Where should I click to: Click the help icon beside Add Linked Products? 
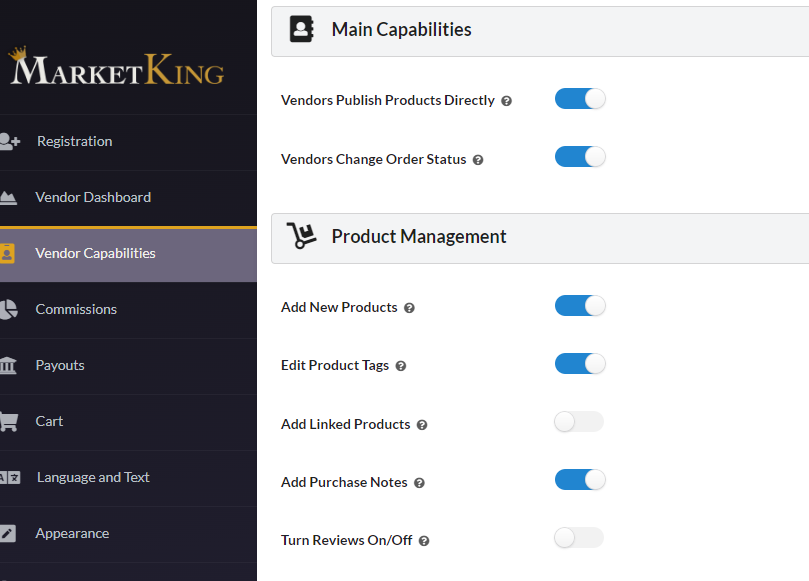point(422,425)
